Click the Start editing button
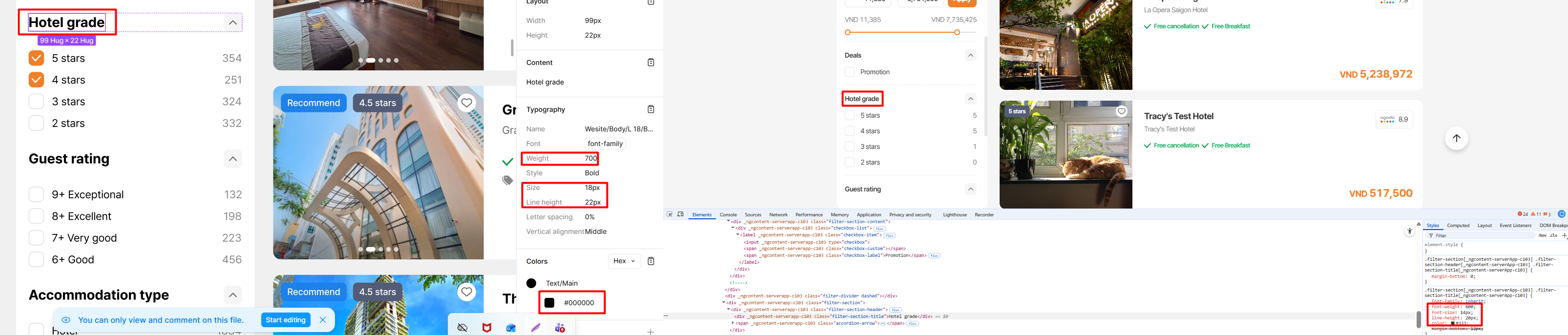The image size is (1568, 335). point(285,320)
